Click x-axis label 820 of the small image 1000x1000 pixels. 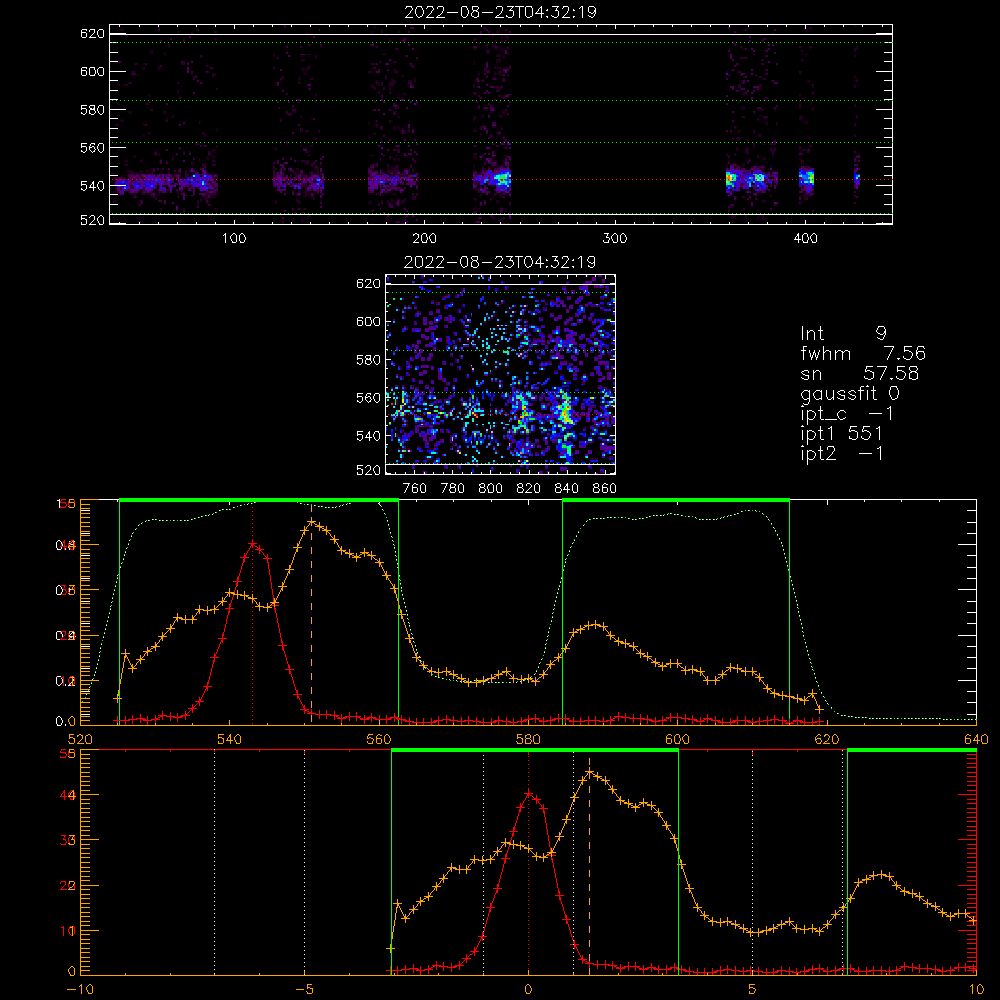pos(529,489)
